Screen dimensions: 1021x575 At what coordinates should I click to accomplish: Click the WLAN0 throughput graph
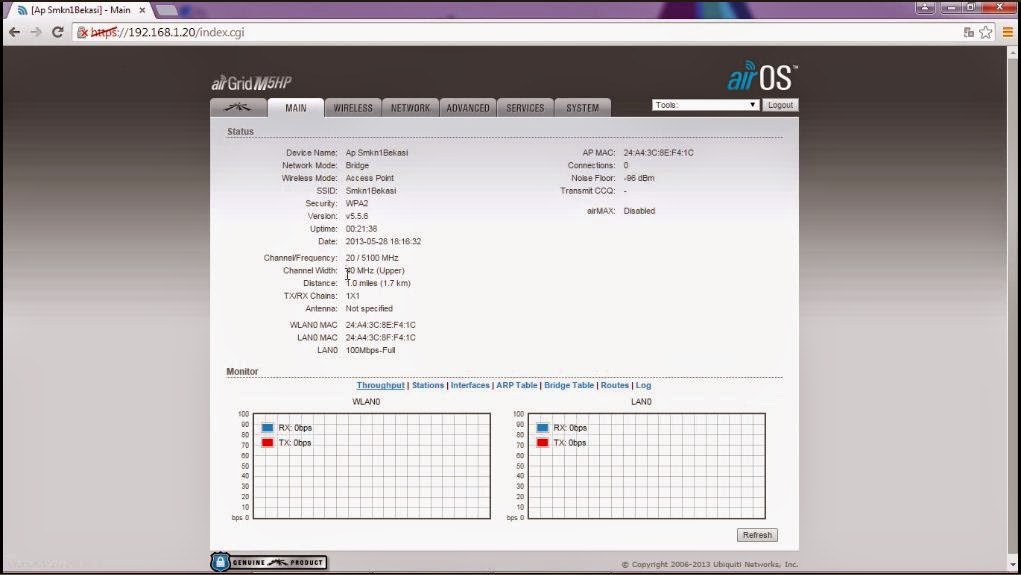[371, 466]
